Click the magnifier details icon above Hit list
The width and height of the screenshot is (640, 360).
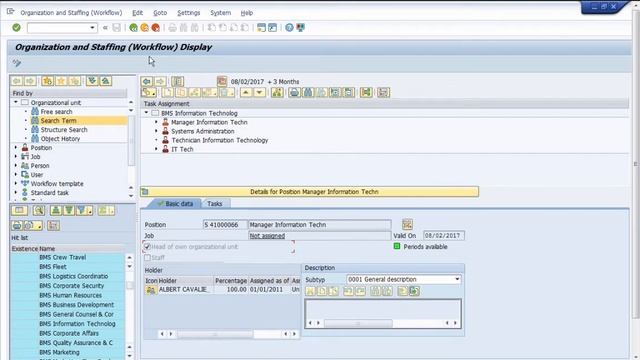39,210
